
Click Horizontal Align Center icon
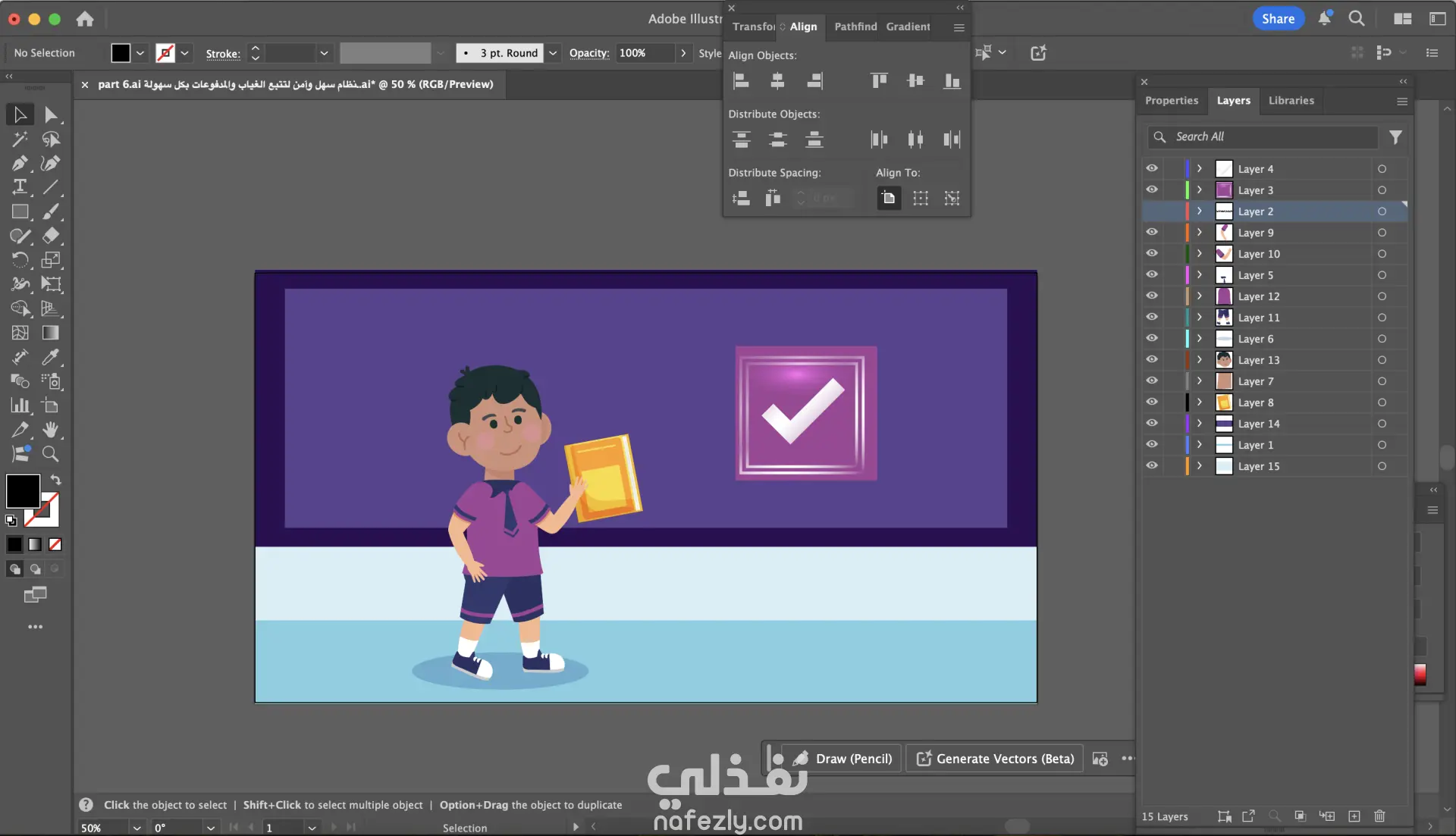(x=777, y=81)
